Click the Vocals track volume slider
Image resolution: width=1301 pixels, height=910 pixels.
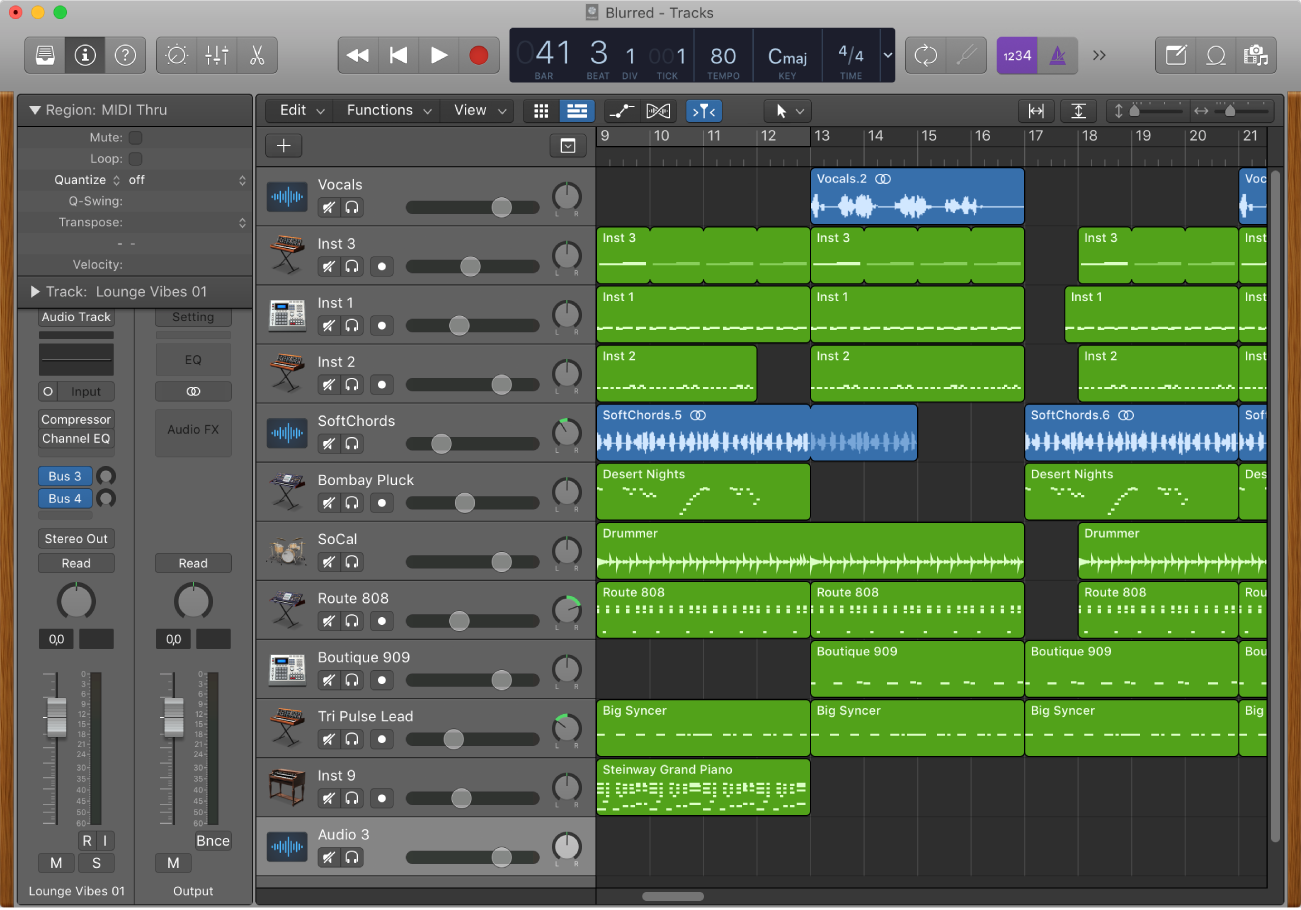coord(500,207)
